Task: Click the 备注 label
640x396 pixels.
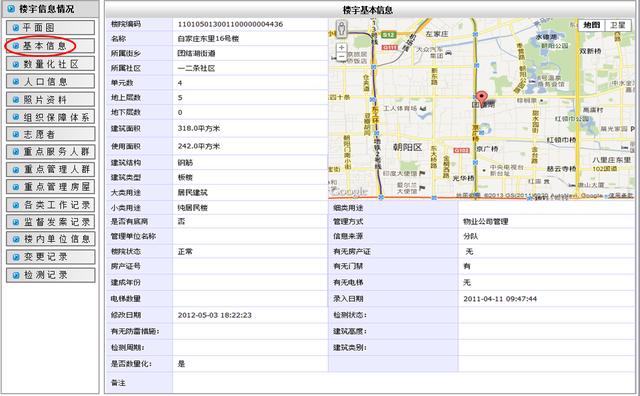Action: tap(118, 383)
